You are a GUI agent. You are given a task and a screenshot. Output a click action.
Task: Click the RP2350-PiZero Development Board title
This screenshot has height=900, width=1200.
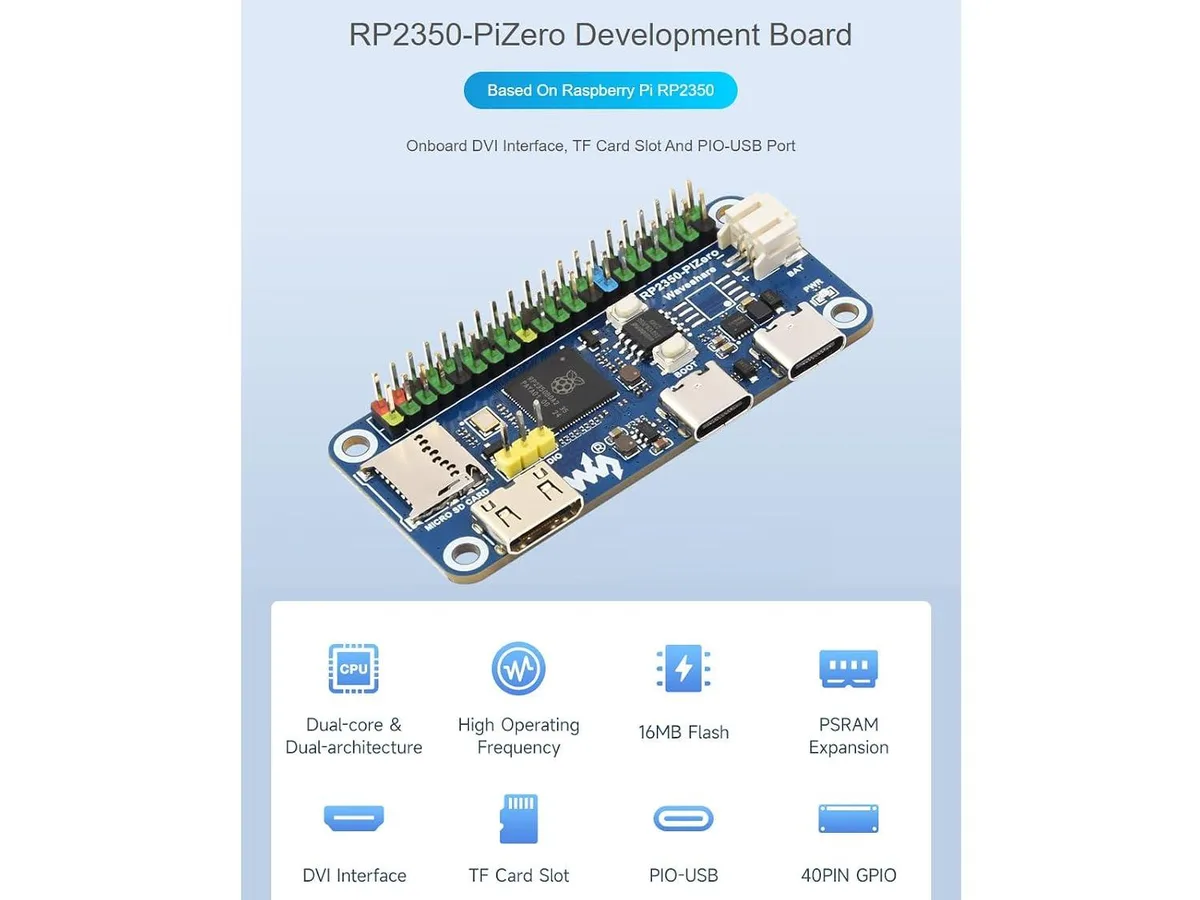600,34
